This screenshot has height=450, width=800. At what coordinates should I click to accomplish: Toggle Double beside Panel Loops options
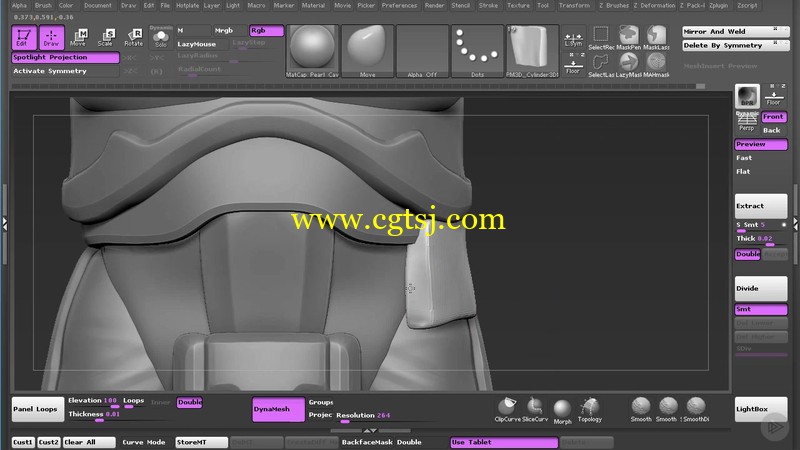point(190,403)
